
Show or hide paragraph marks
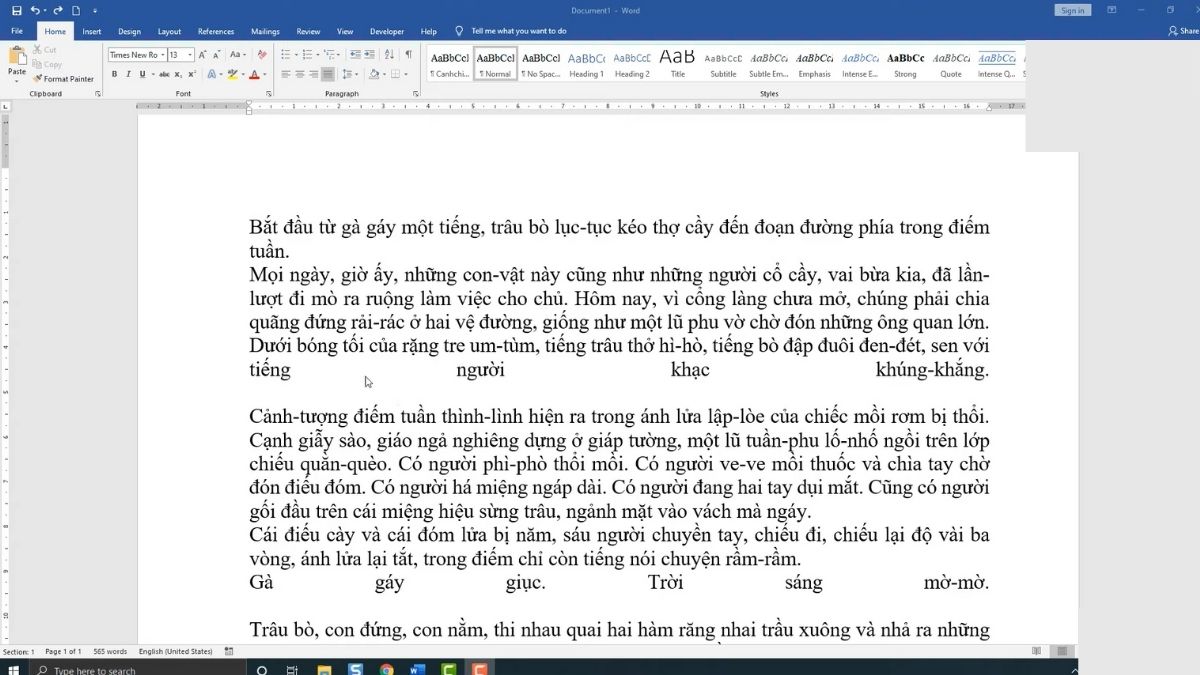point(408,55)
